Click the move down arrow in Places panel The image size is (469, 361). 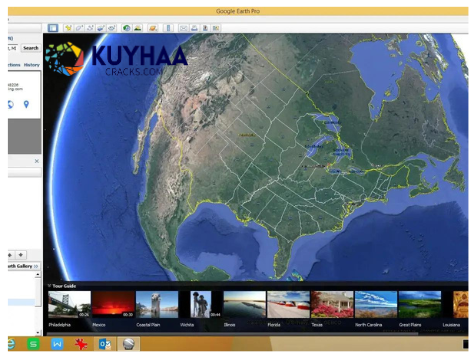pyautogui.click(x=21, y=255)
